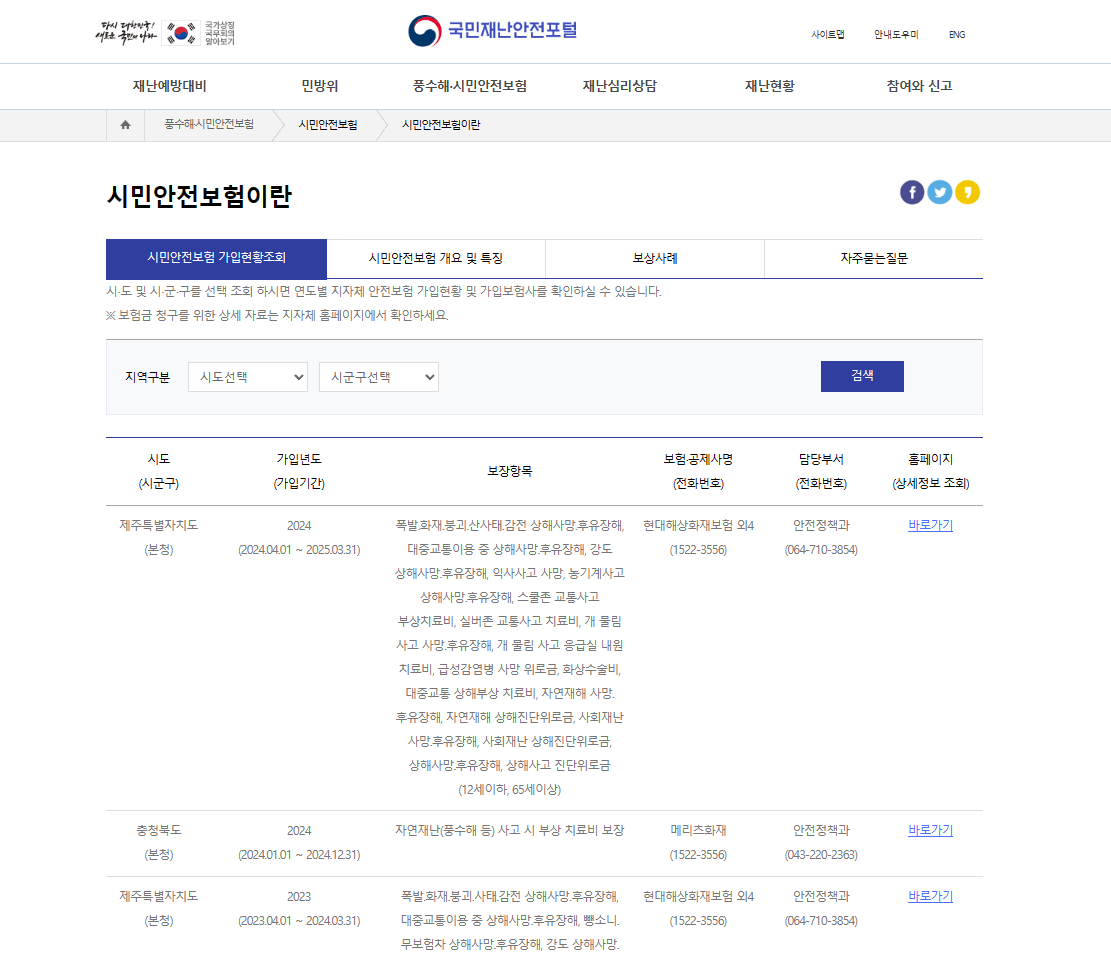Share the page via Facebook icon
Viewport: 1111px width, 957px height.
pyautogui.click(x=912, y=192)
